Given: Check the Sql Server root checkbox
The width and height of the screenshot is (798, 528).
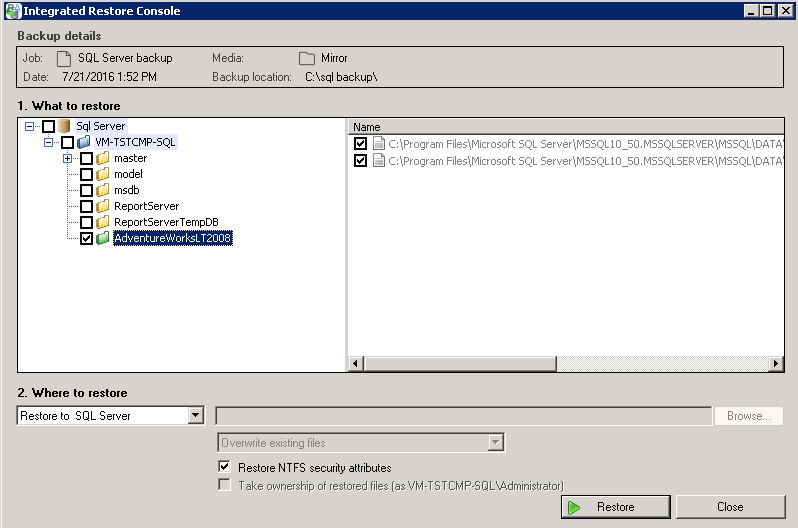Looking at the screenshot, I should click(48, 126).
